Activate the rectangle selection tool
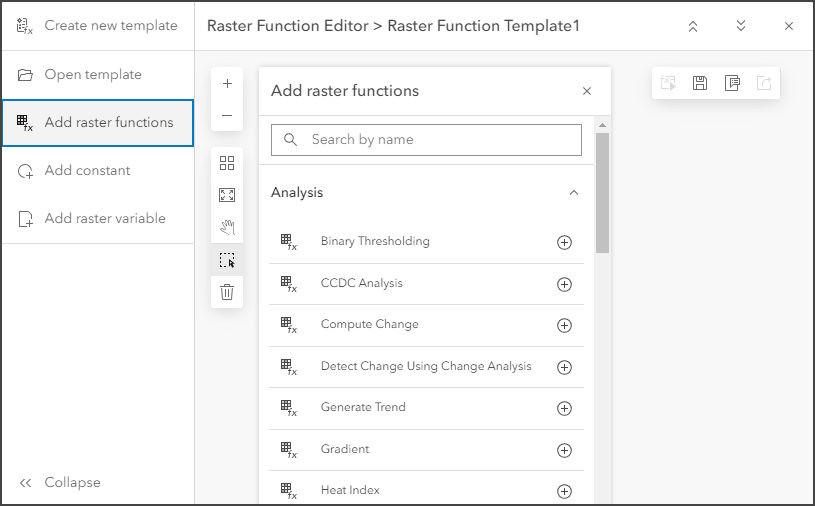The image size is (815, 506). (227, 260)
